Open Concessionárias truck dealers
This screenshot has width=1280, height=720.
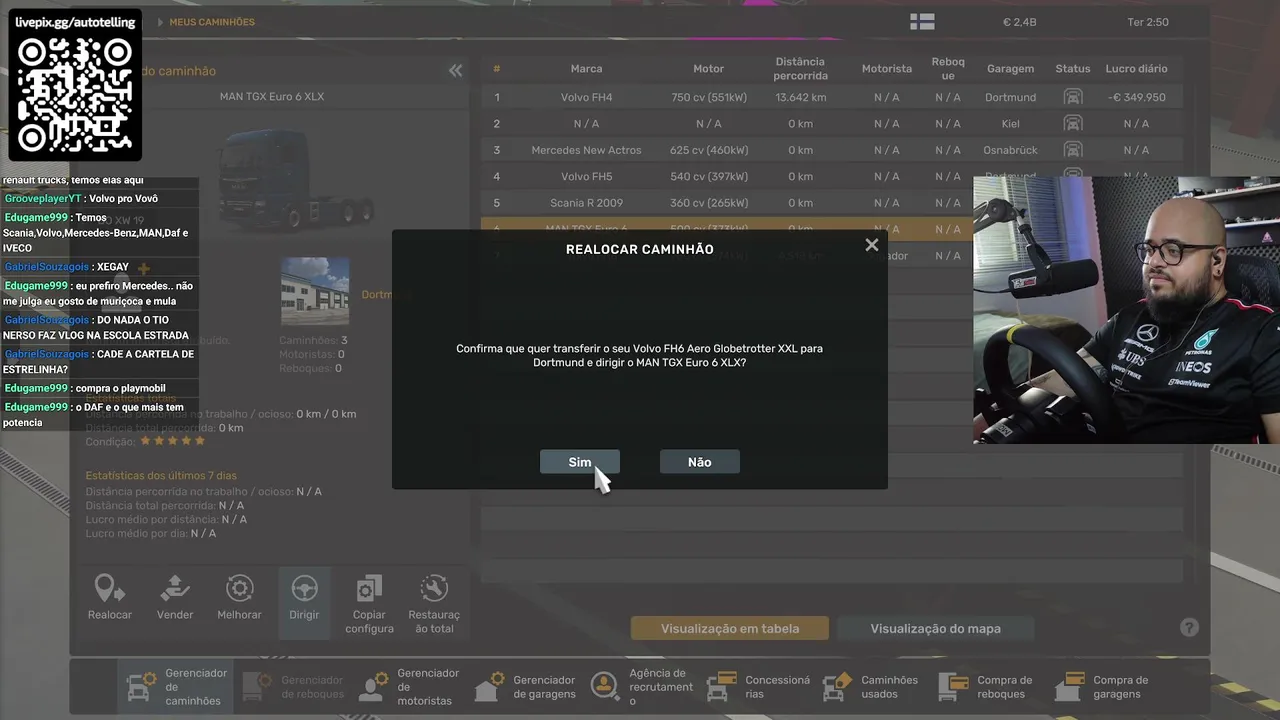pos(759,687)
